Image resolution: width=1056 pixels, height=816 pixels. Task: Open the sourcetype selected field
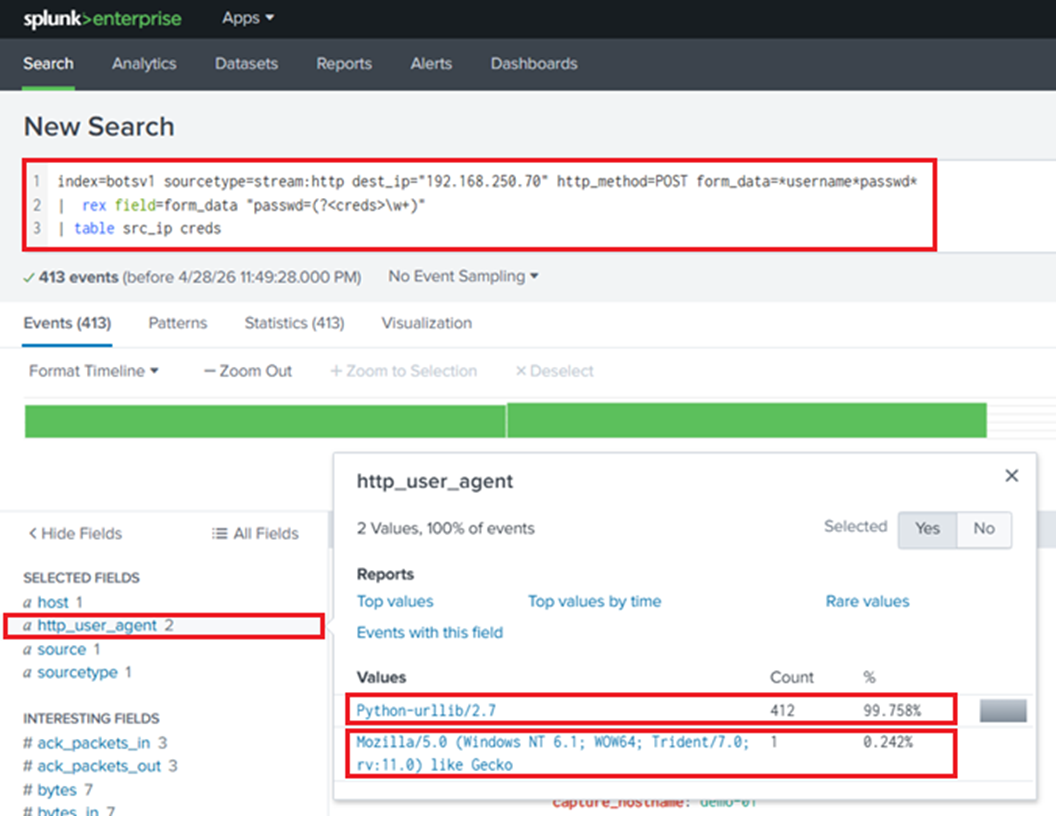(77, 673)
